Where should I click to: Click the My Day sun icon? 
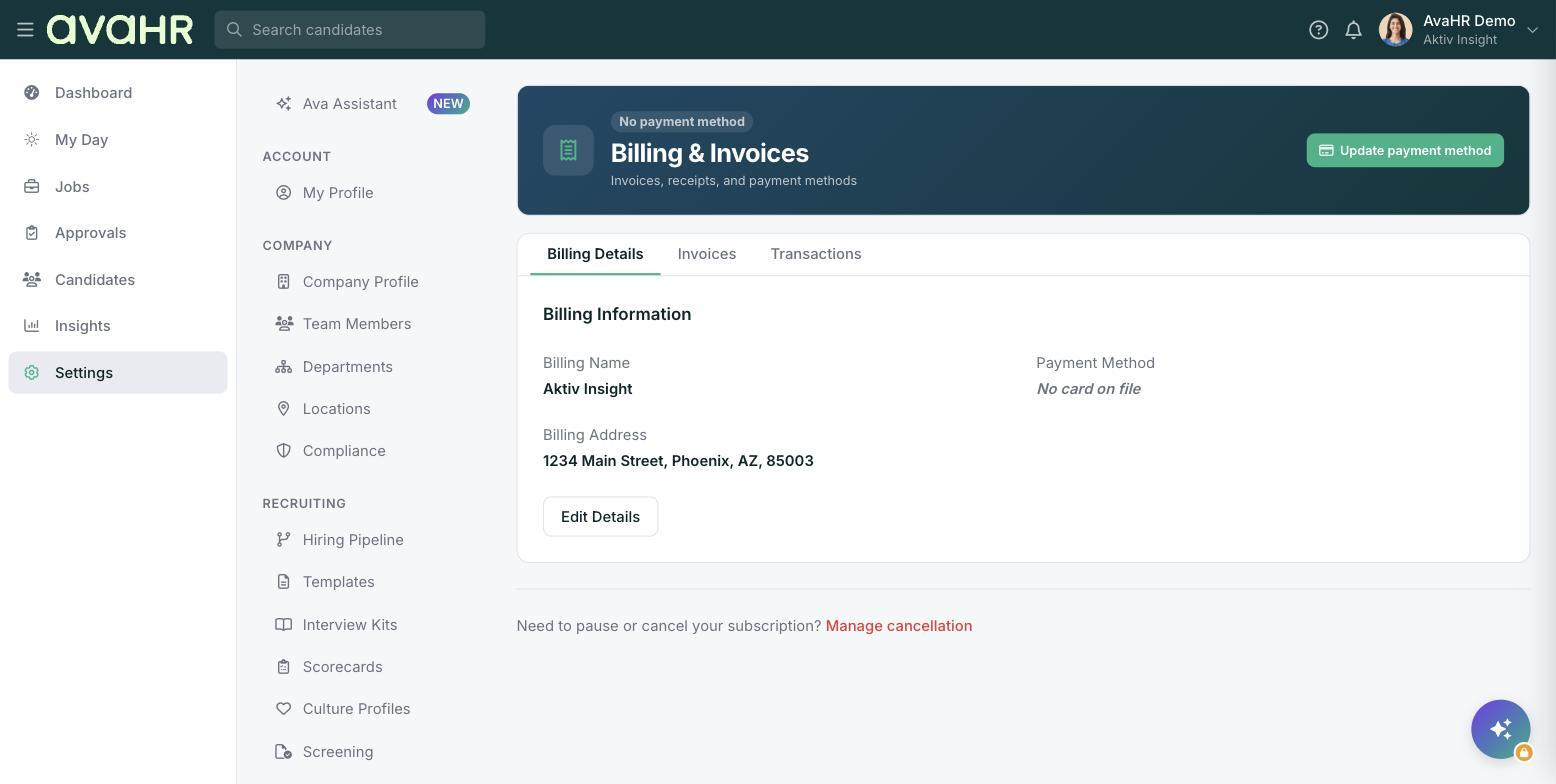tap(32, 140)
